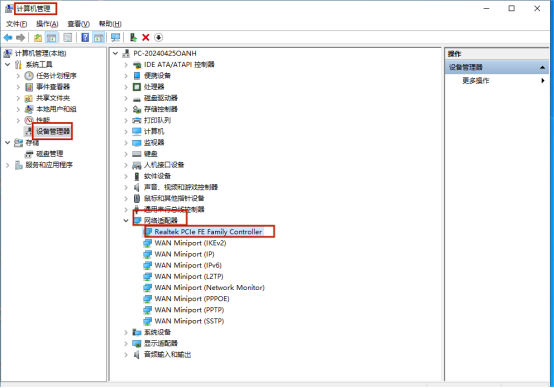Image resolution: width=554 pixels, height=388 pixels.
Task: Select WAN Miniport (IP)
Action: (184, 254)
